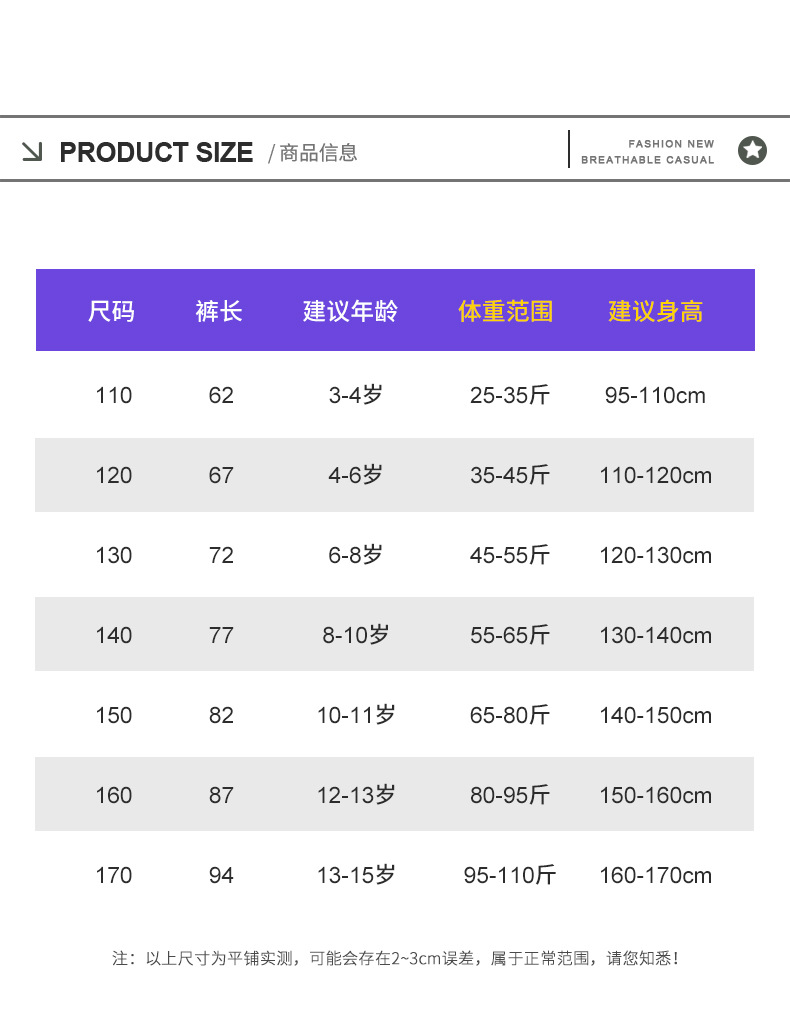
Task: Select size 160 cell
Action: point(114,796)
